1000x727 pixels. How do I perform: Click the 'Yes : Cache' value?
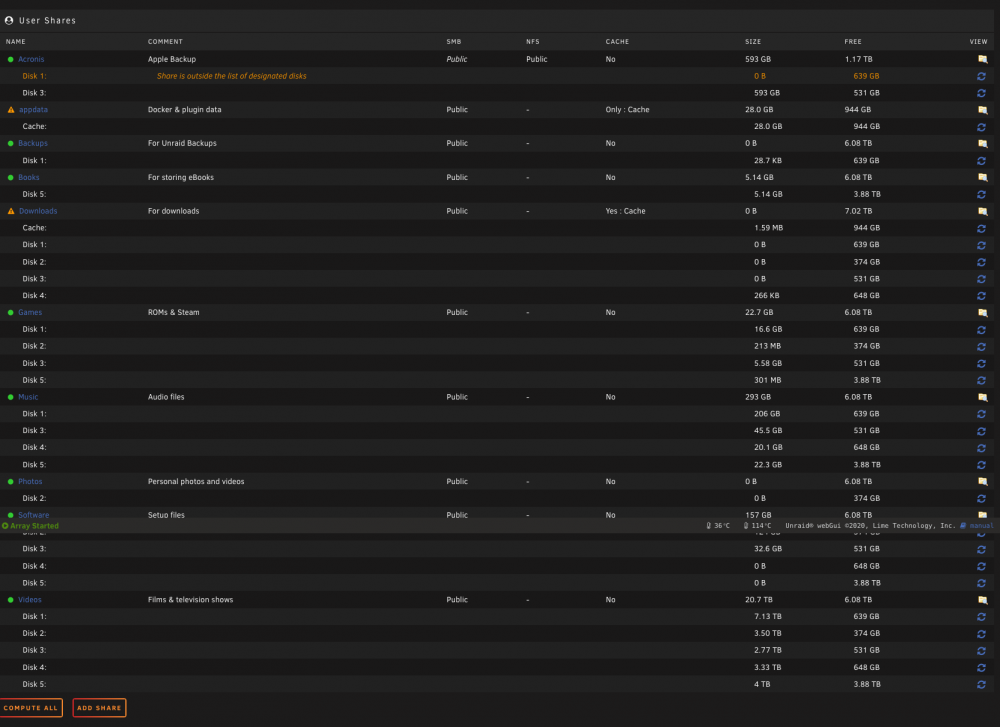(x=626, y=211)
